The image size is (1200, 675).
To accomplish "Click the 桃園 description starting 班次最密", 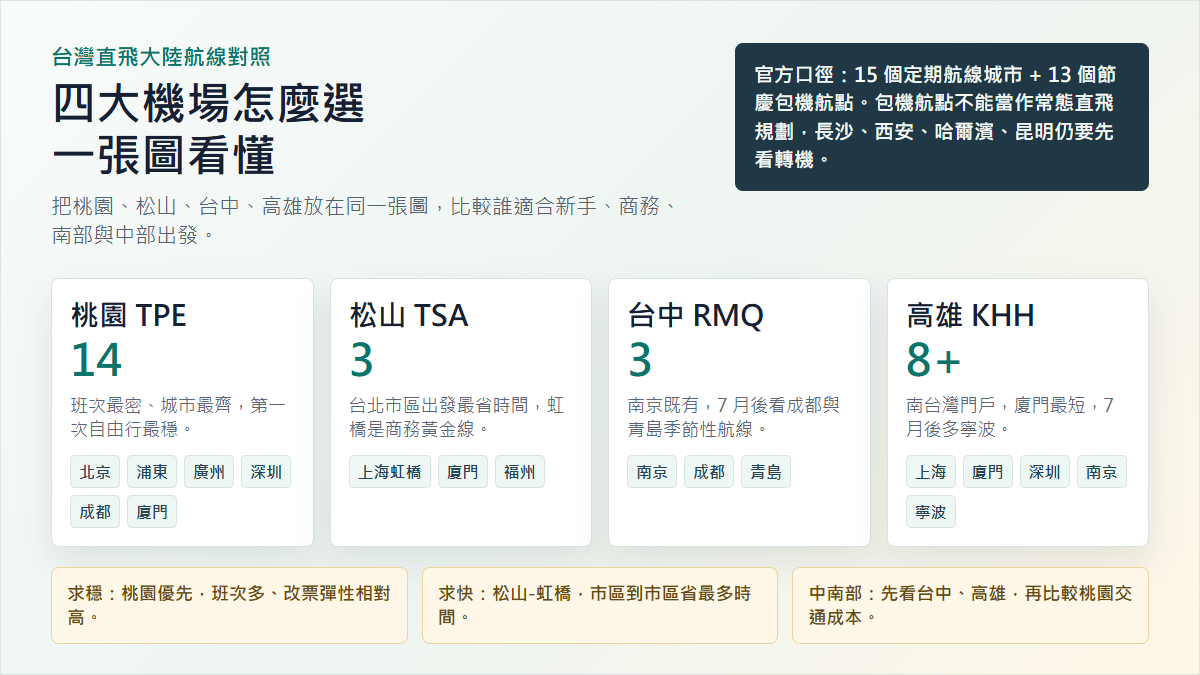I will [178, 417].
